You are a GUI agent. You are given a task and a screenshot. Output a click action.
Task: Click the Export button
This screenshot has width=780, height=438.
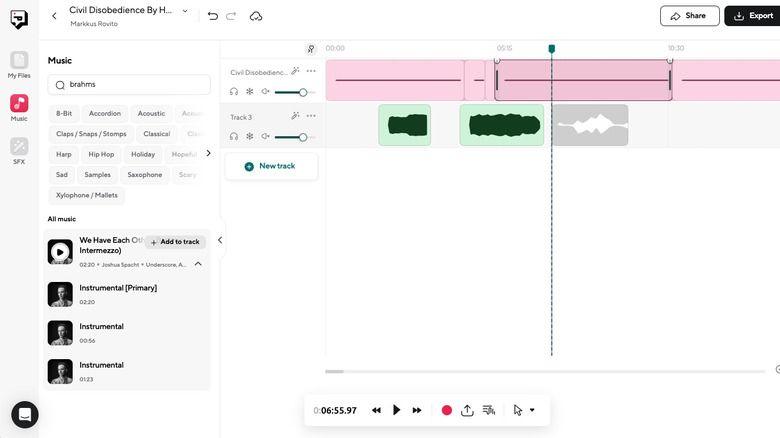click(x=751, y=16)
